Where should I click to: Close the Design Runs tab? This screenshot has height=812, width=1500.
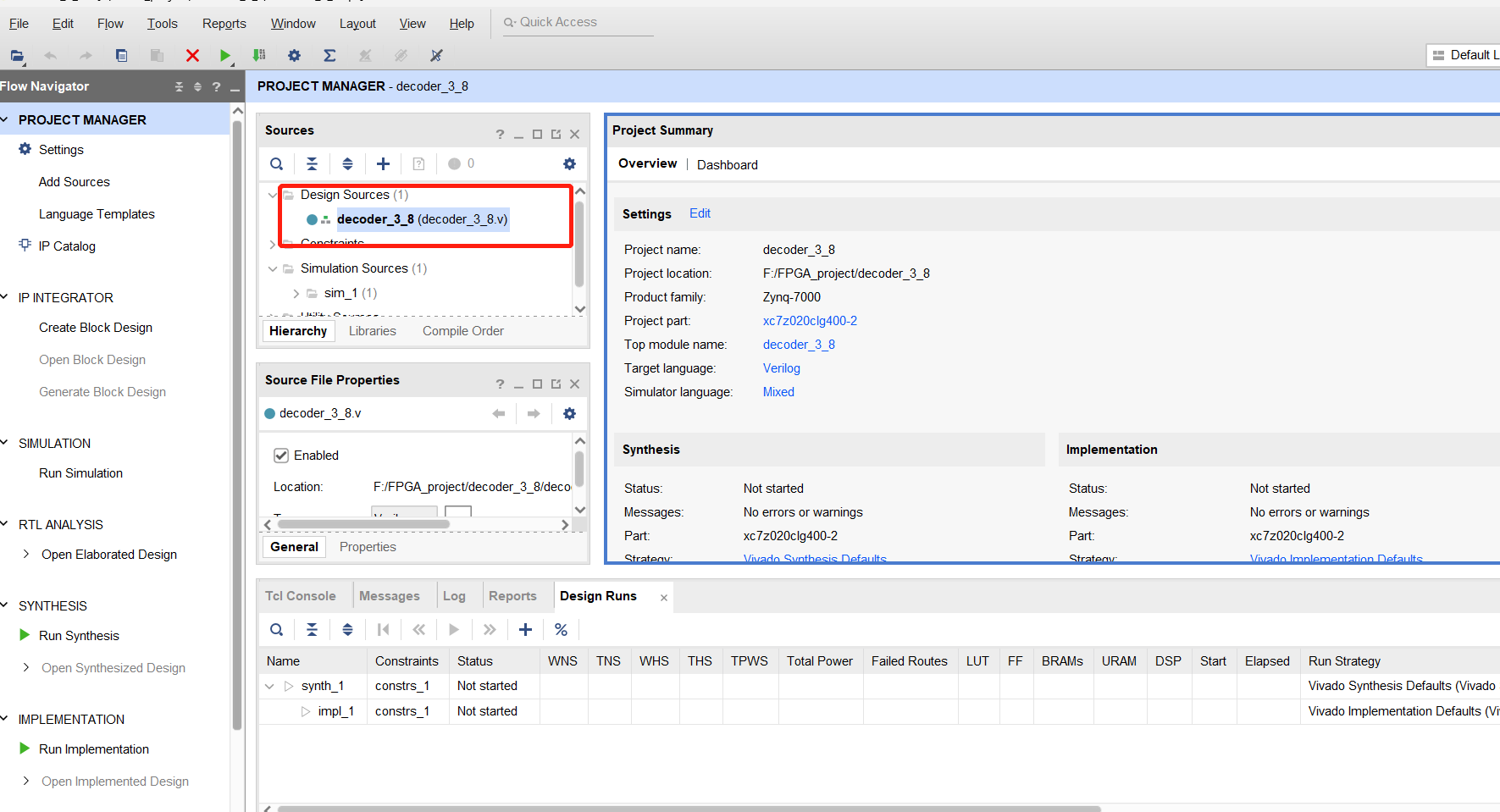pyautogui.click(x=664, y=598)
